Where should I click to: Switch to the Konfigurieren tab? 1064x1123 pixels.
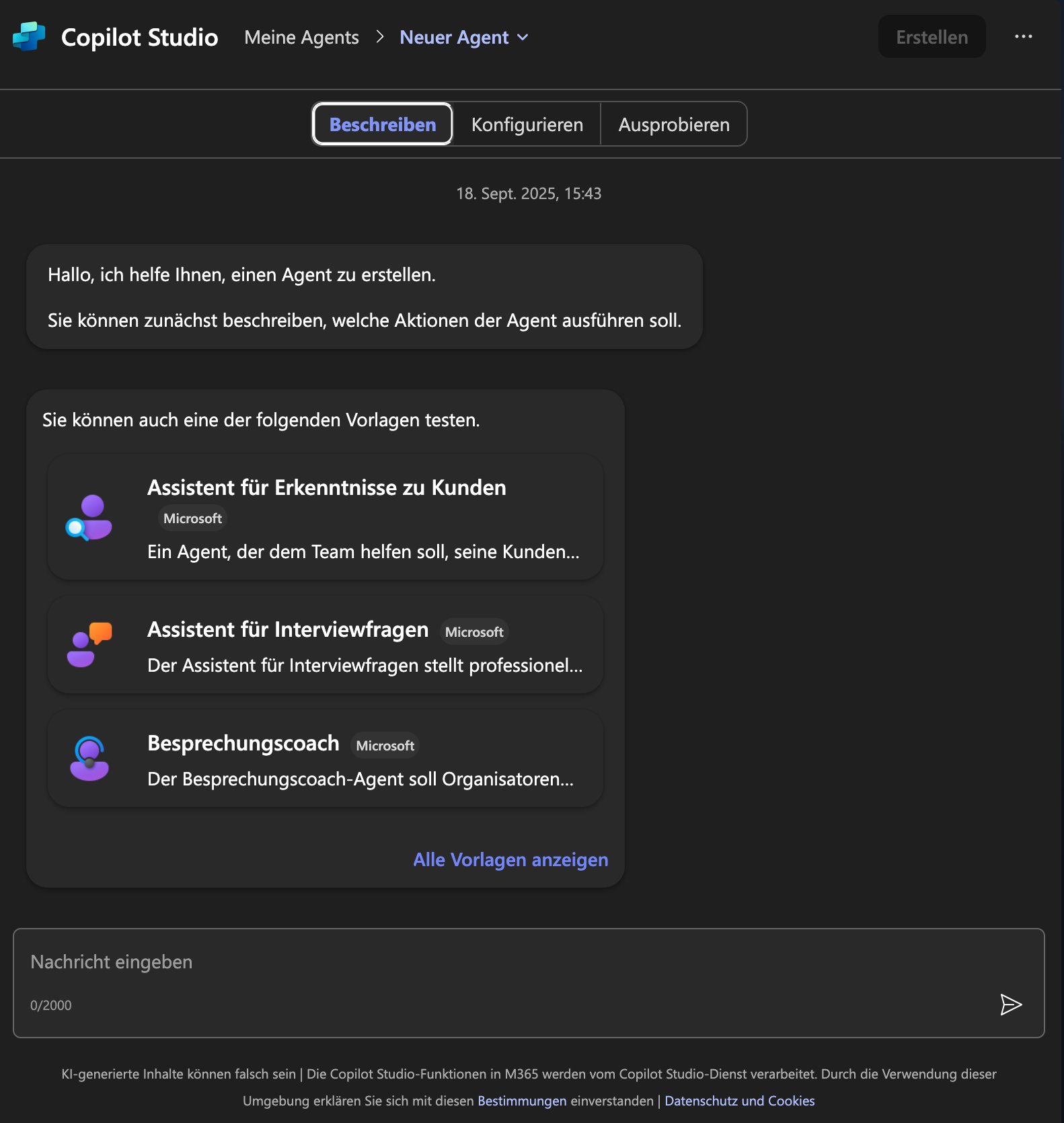(527, 124)
